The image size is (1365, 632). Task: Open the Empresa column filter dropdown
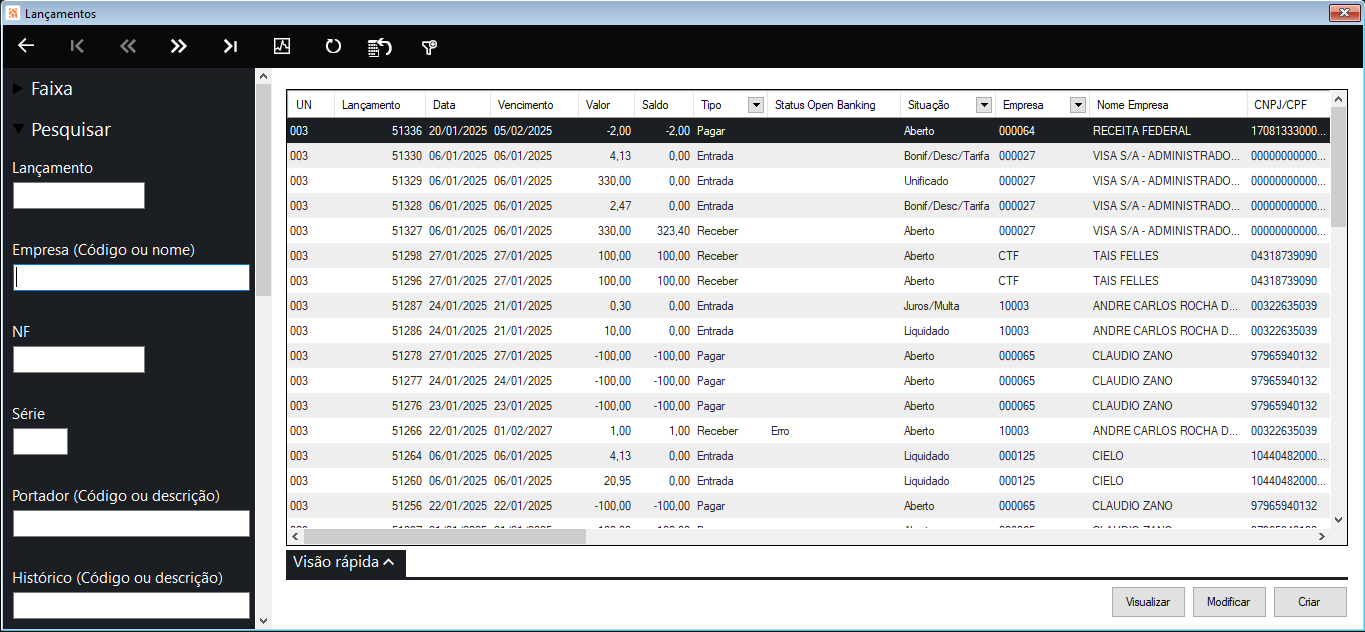1077,105
